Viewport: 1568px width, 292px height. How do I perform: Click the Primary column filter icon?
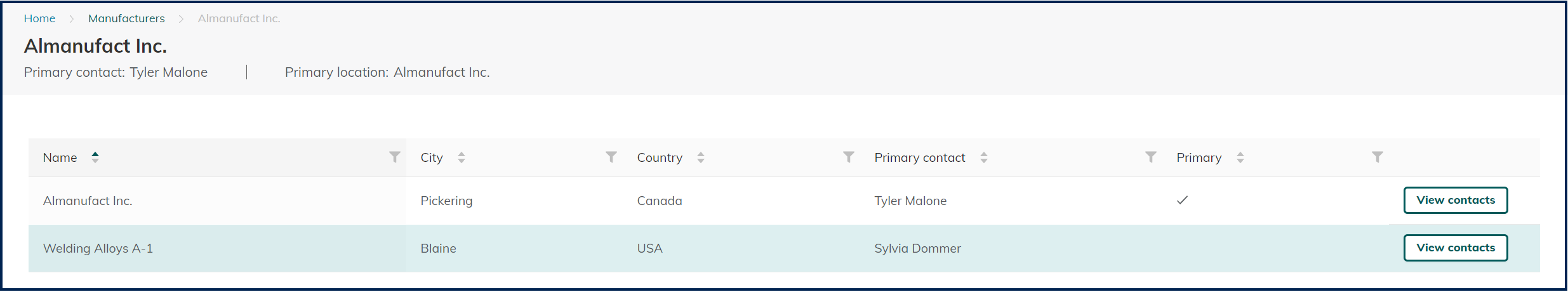(x=1377, y=157)
